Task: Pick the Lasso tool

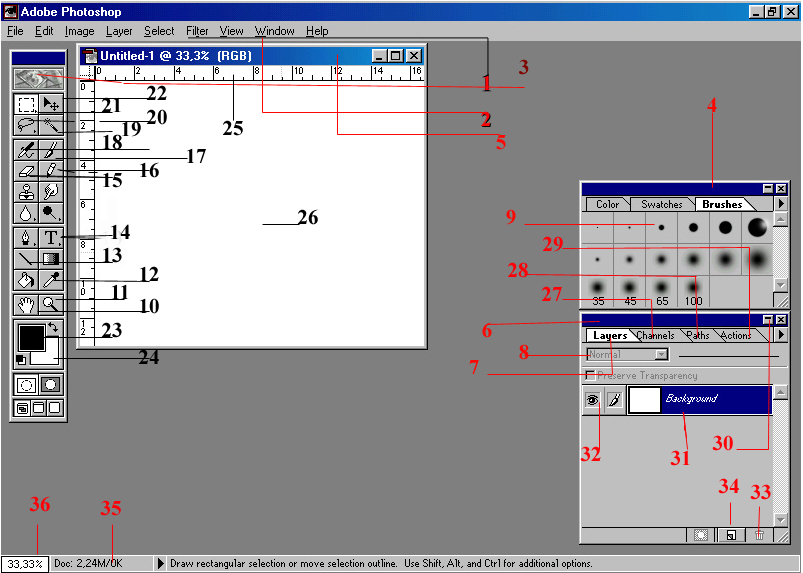Action: 26,125
